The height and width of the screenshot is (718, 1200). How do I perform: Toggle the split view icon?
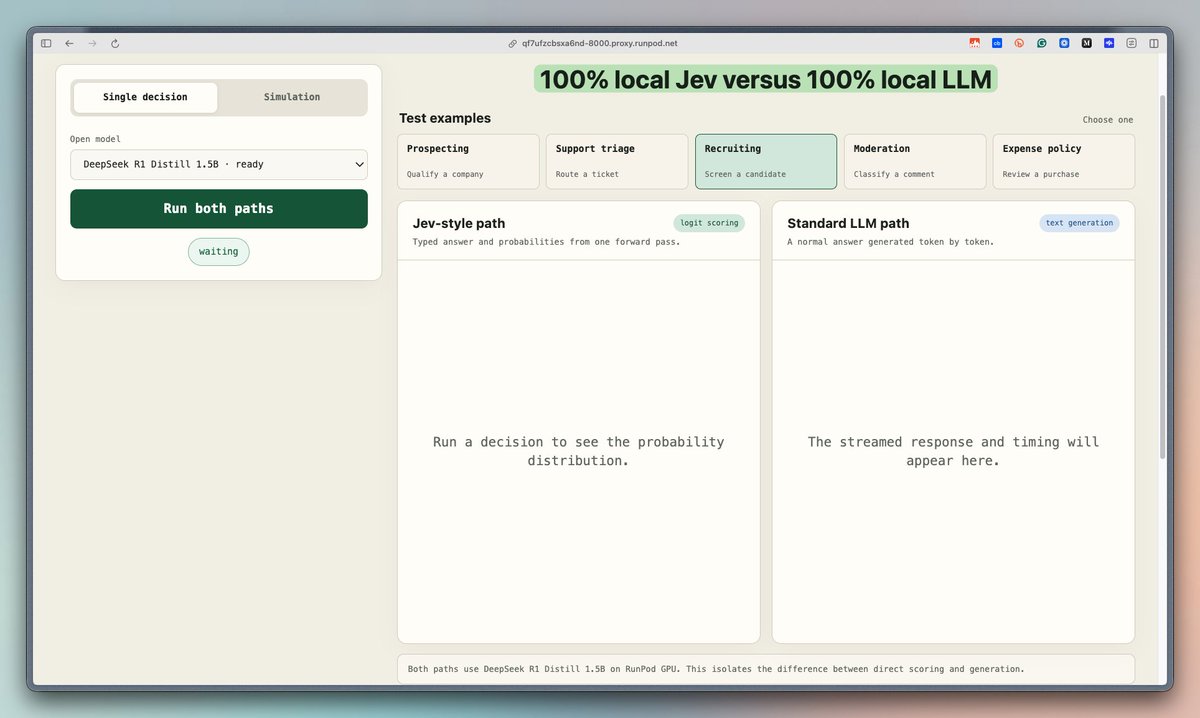click(1154, 44)
